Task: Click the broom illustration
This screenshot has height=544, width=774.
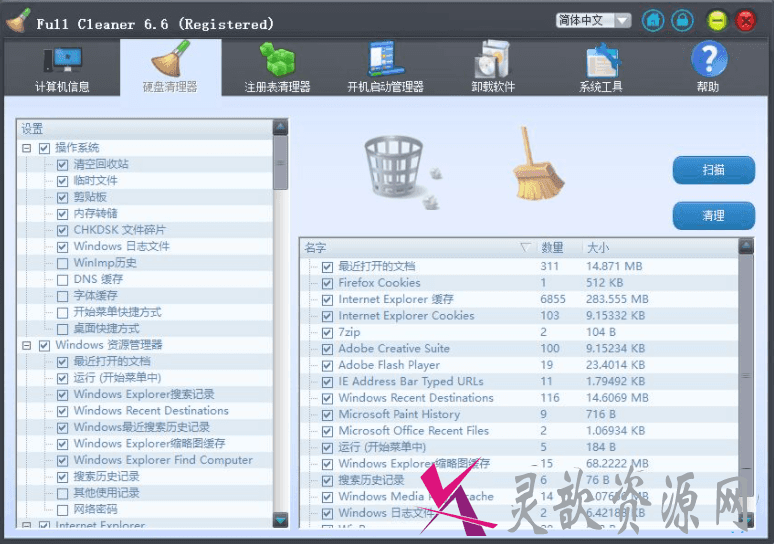Action: coord(537,164)
